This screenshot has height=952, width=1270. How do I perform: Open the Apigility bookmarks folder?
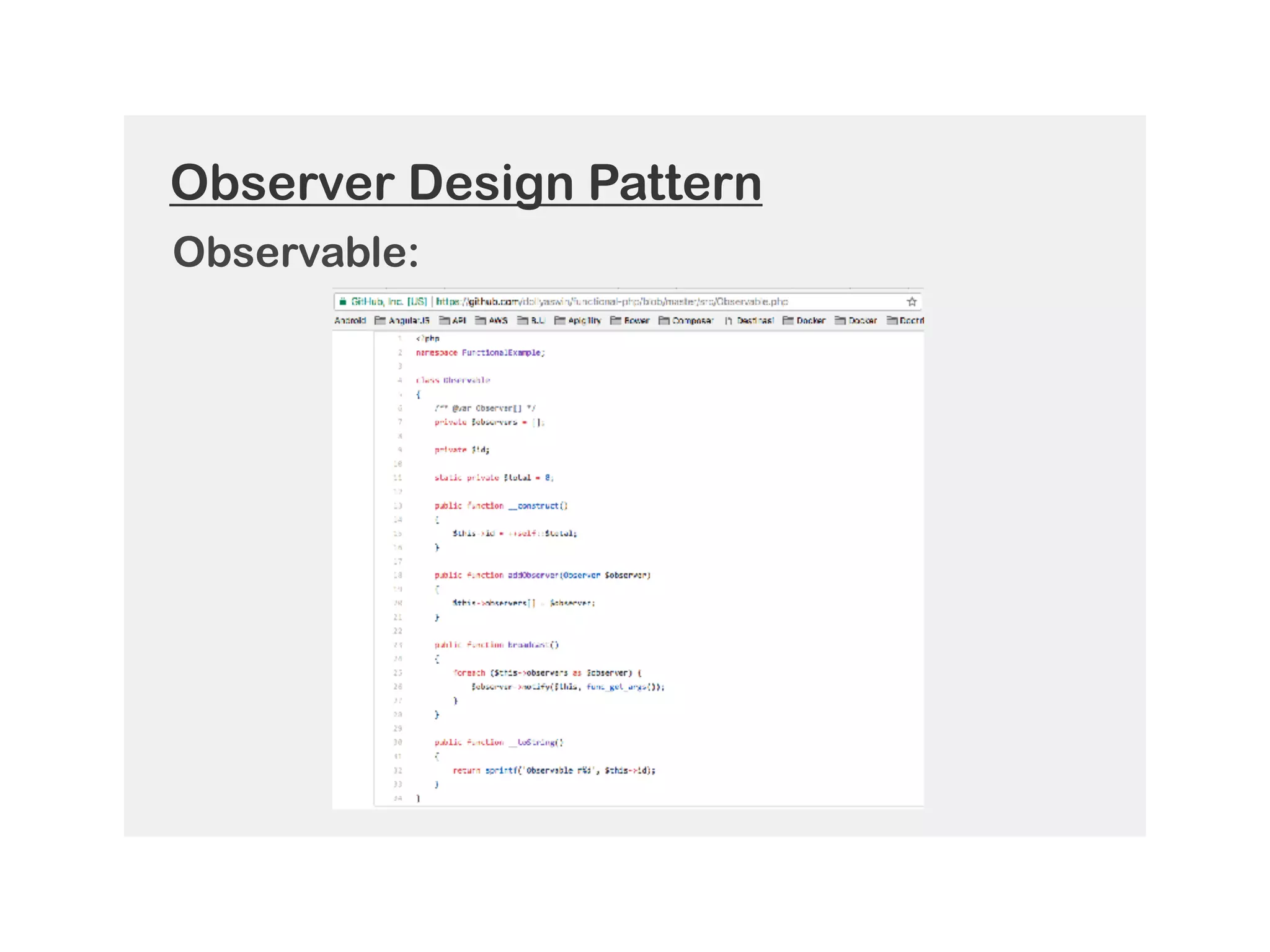point(577,320)
